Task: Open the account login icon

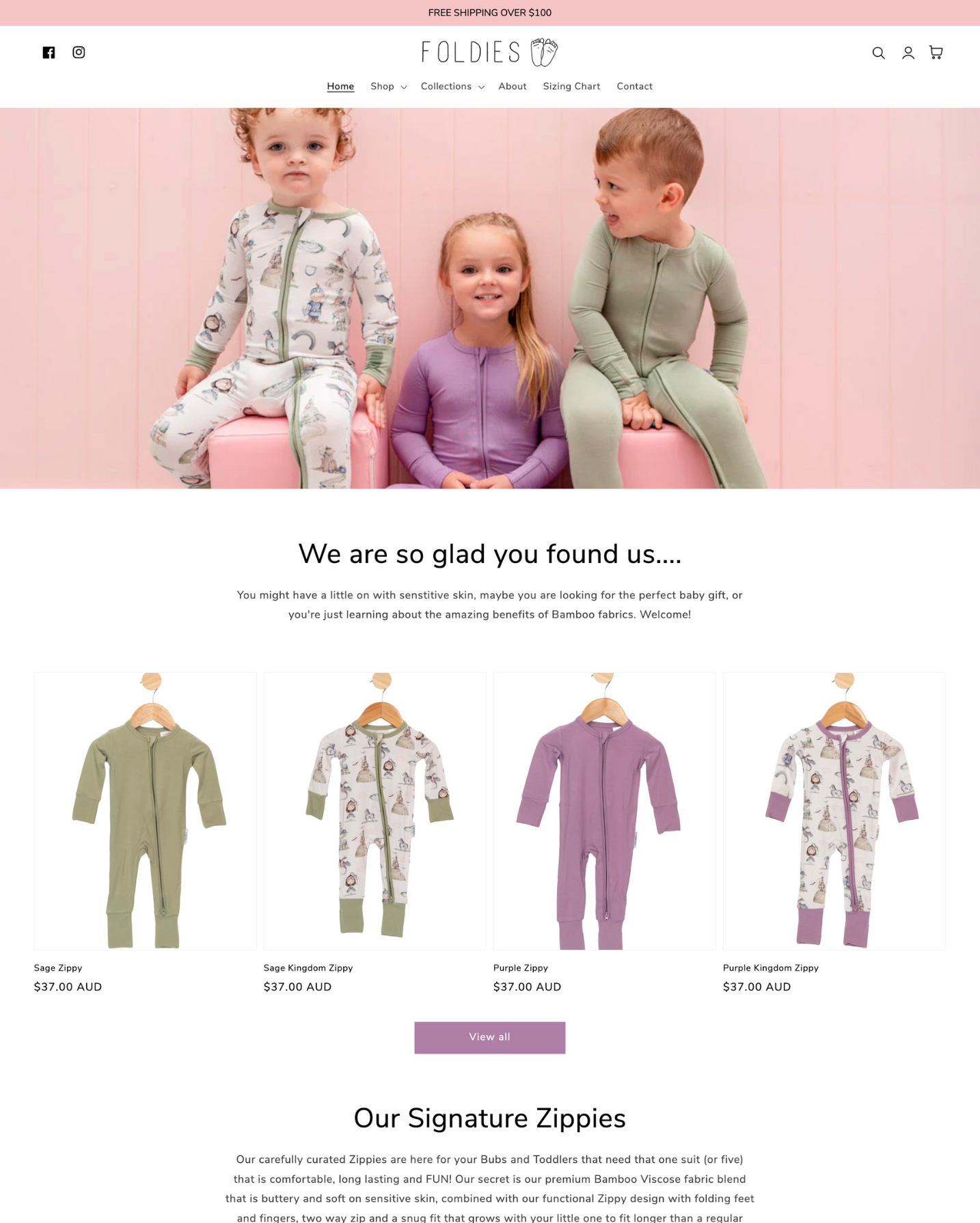Action: 908,53
